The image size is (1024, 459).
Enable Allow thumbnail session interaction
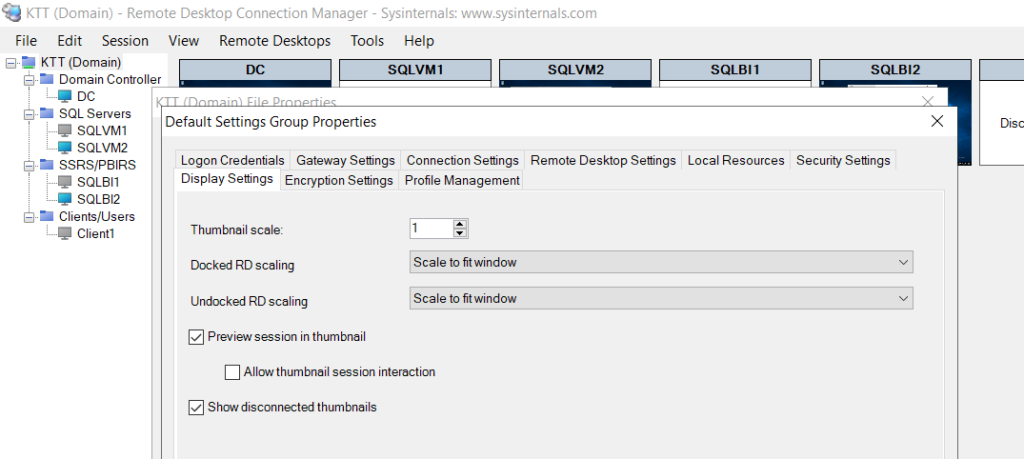click(232, 372)
